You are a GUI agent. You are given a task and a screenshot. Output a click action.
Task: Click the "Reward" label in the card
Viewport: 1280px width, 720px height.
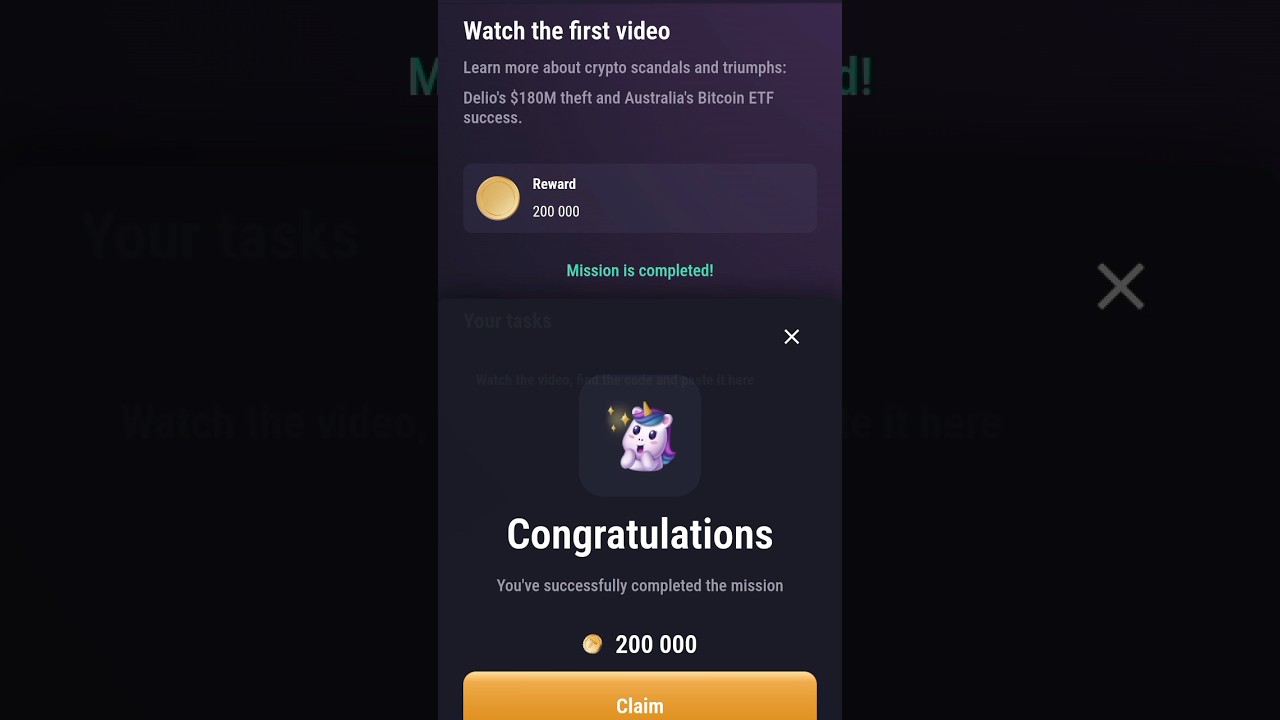point(554,184)
